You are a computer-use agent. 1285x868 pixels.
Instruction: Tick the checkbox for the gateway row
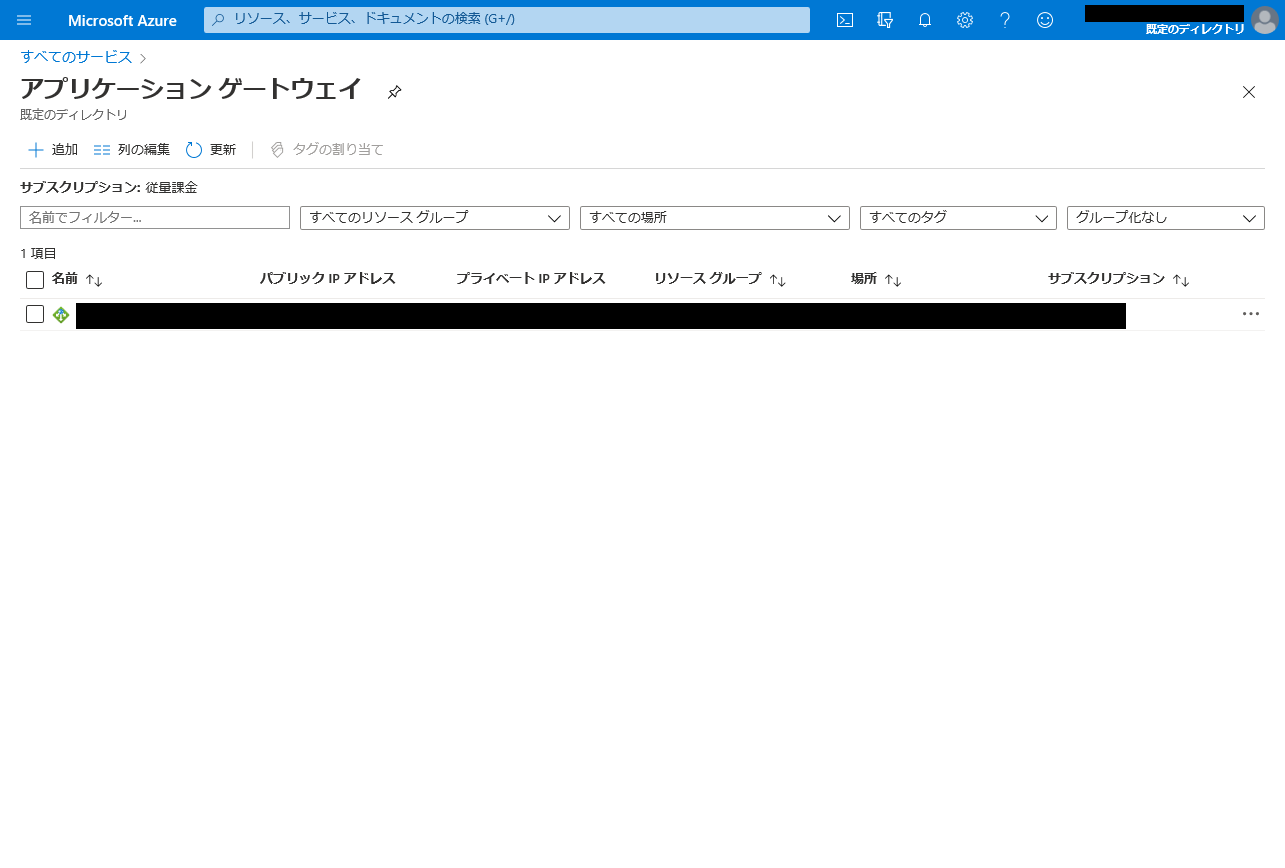pos(35,314)
